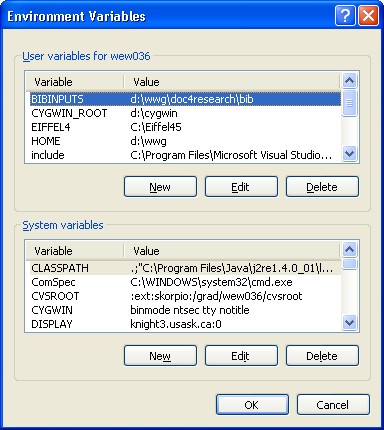Create a New user variable

pos(160,187)
